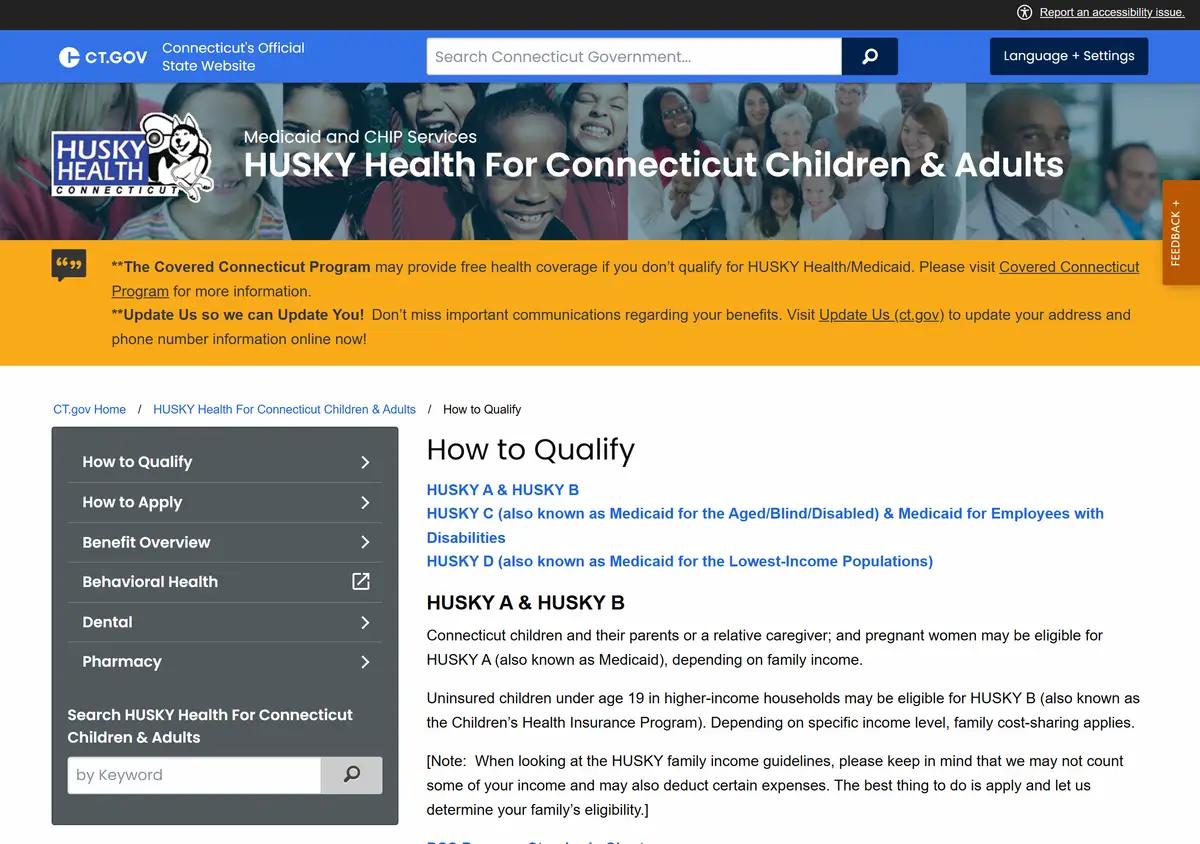Open the Dental sidebar item
This screenshot has height=844, width=1200.
click(x=225, y=622)
